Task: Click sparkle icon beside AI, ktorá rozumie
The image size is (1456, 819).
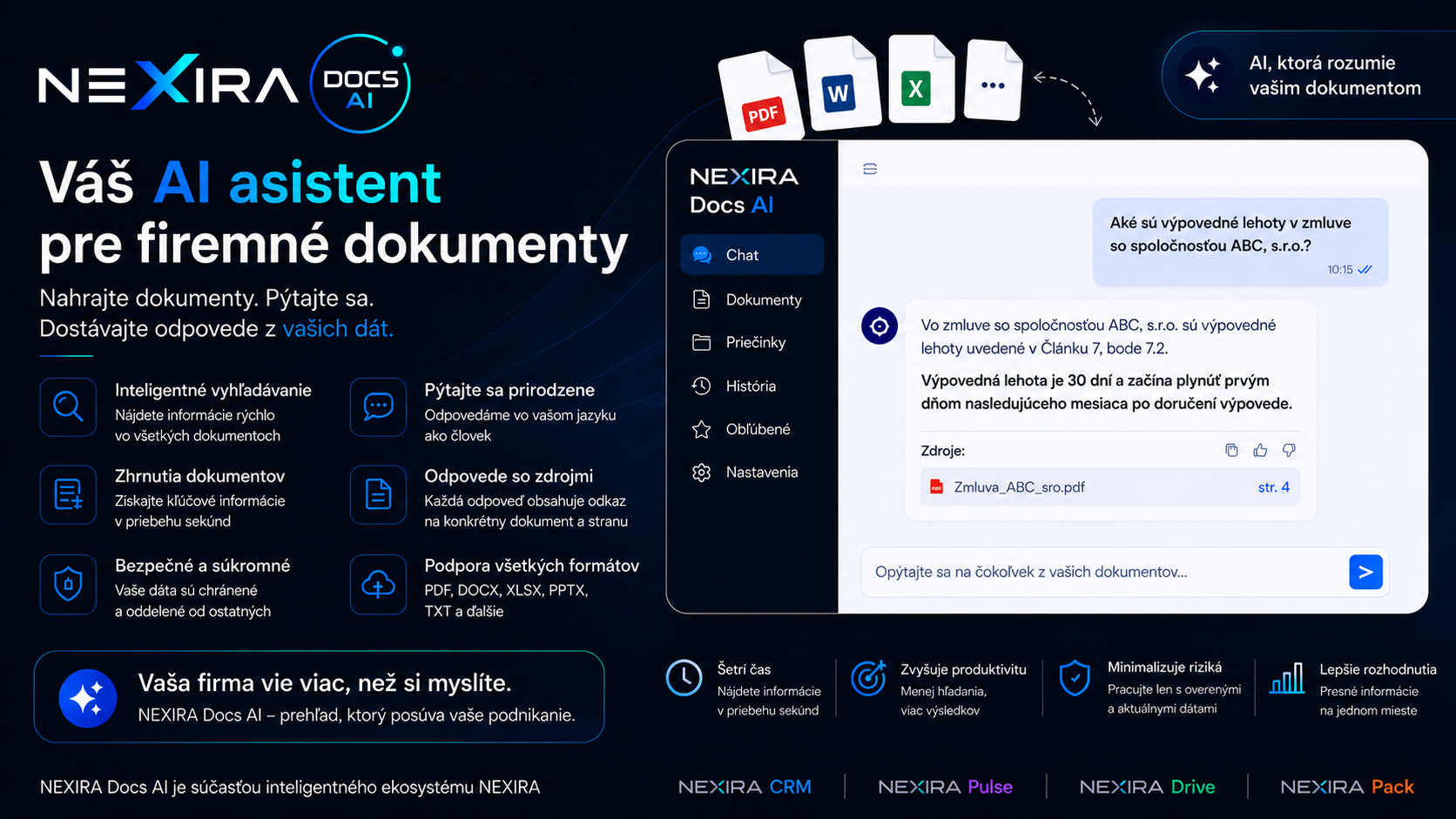Action: click(1203, 75)
